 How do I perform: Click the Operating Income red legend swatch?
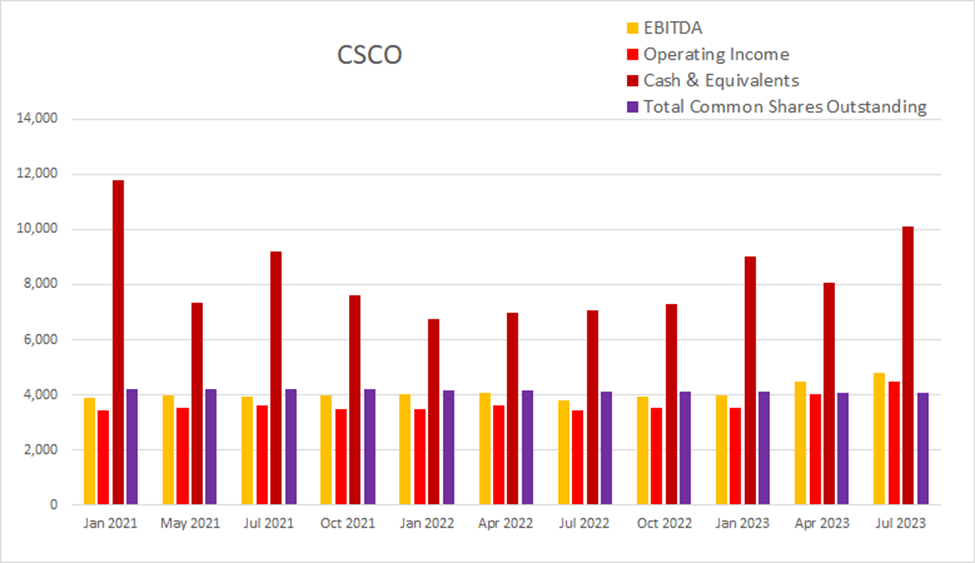[632, 55]
